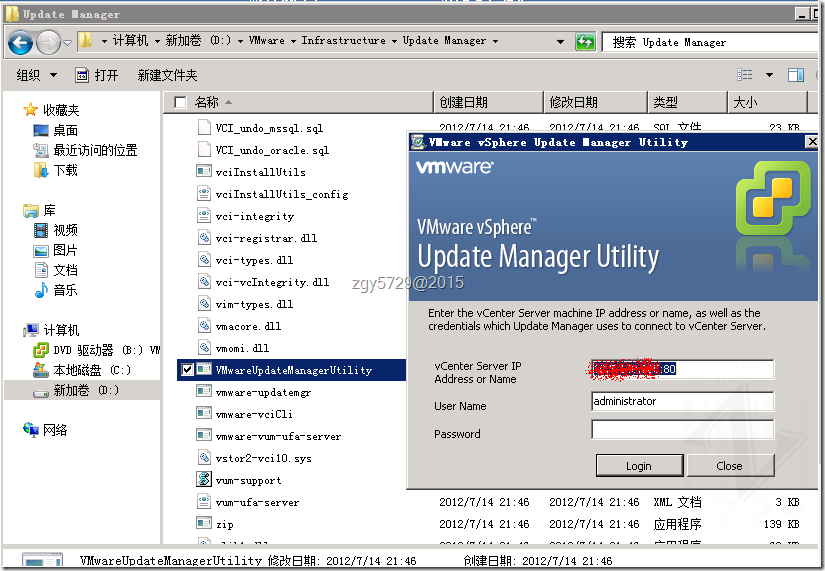Image resolution: width=825 pixels, height=571 pixels.
Task: Open the 文档 library
Action: click(x=55, y=270)
